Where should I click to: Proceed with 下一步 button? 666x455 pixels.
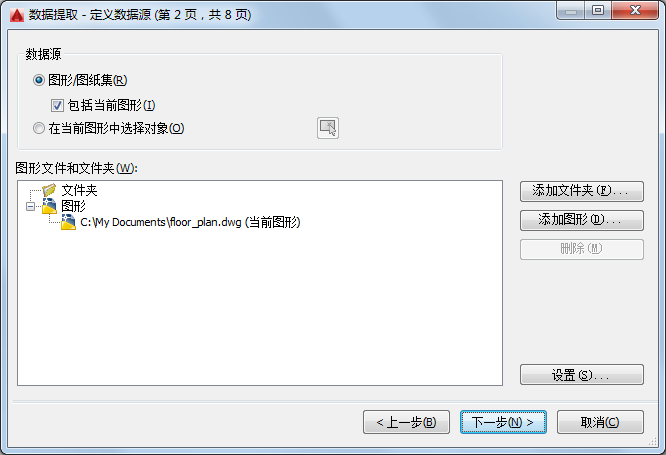tap(503, 422)
